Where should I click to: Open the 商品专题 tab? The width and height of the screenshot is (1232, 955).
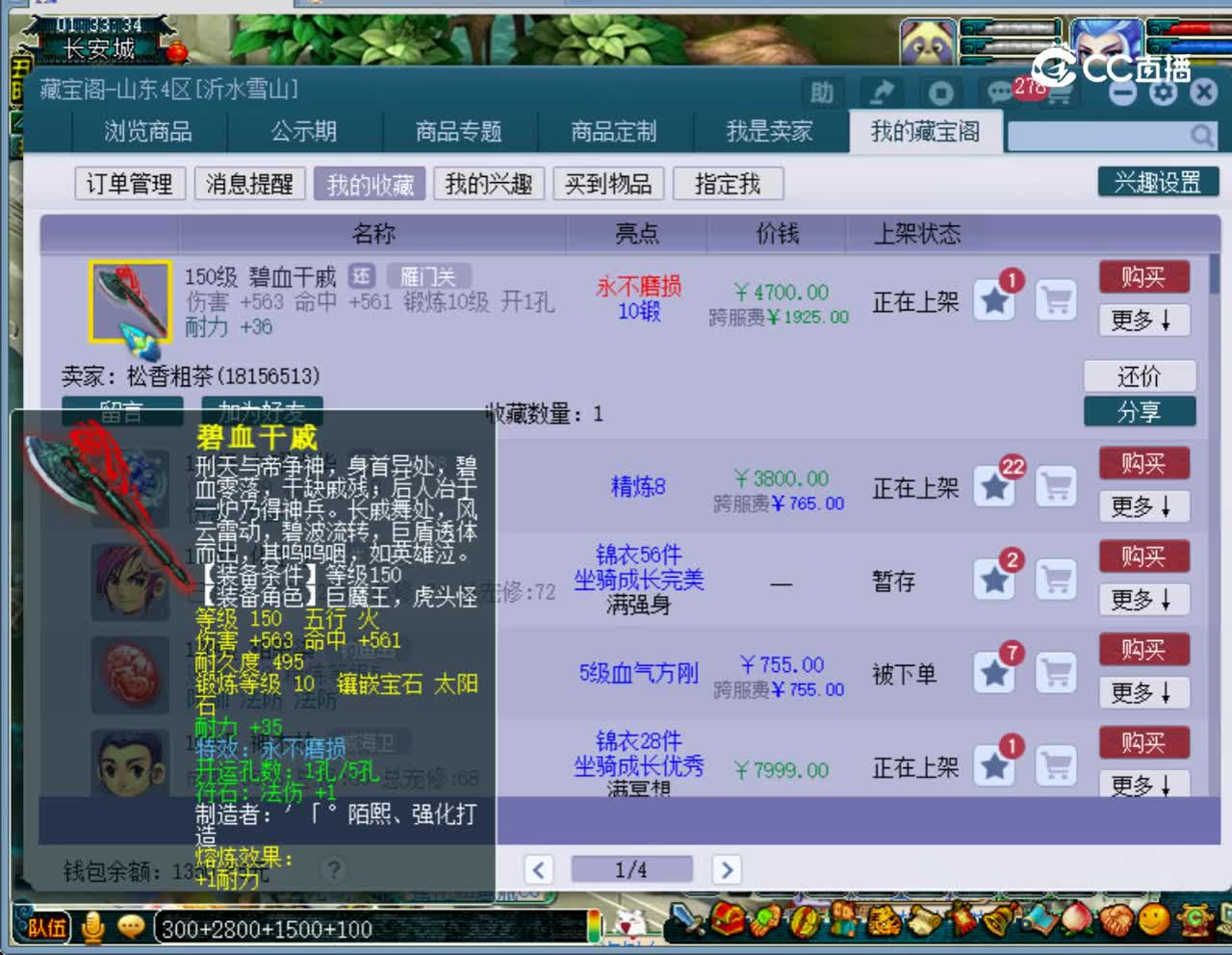point(459,132)
